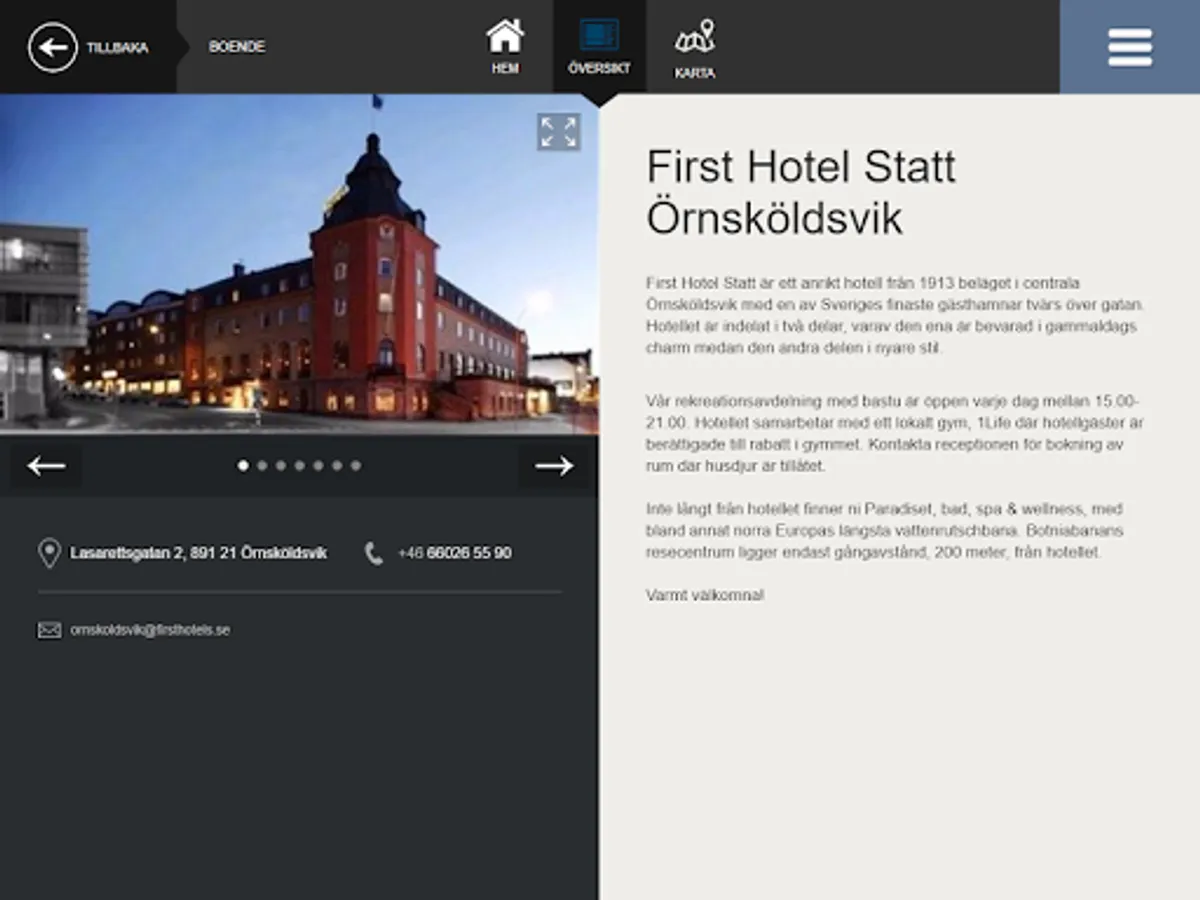Select the fourth gallery dot
The image size is (1200, 900).
(x=299, y=465)
